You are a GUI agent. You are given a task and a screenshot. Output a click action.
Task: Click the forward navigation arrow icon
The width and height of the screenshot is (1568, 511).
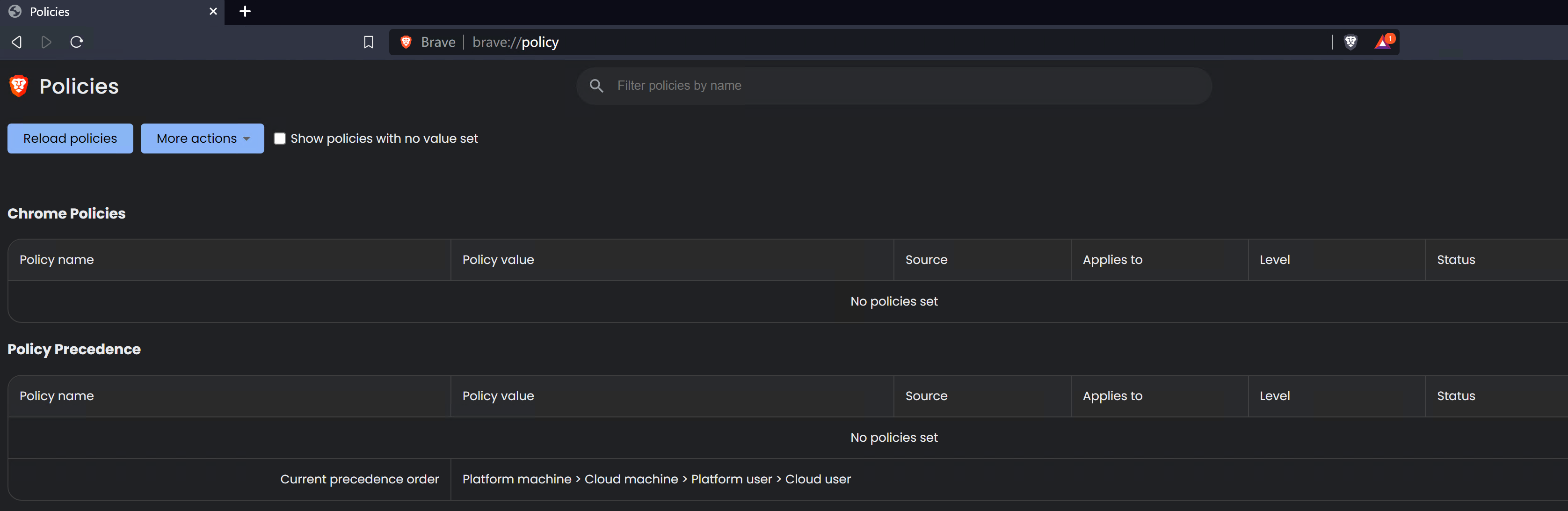(x=46, y=42)
